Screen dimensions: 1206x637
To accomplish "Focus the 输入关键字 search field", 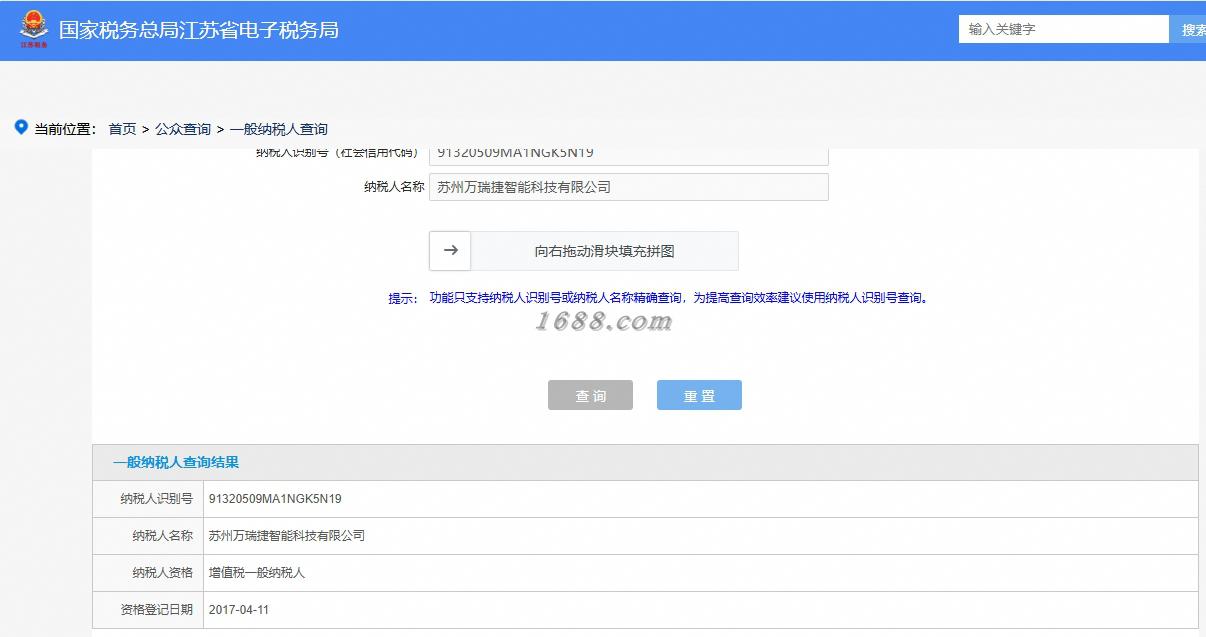I will pyautogui.click(x=1063, y=29).
